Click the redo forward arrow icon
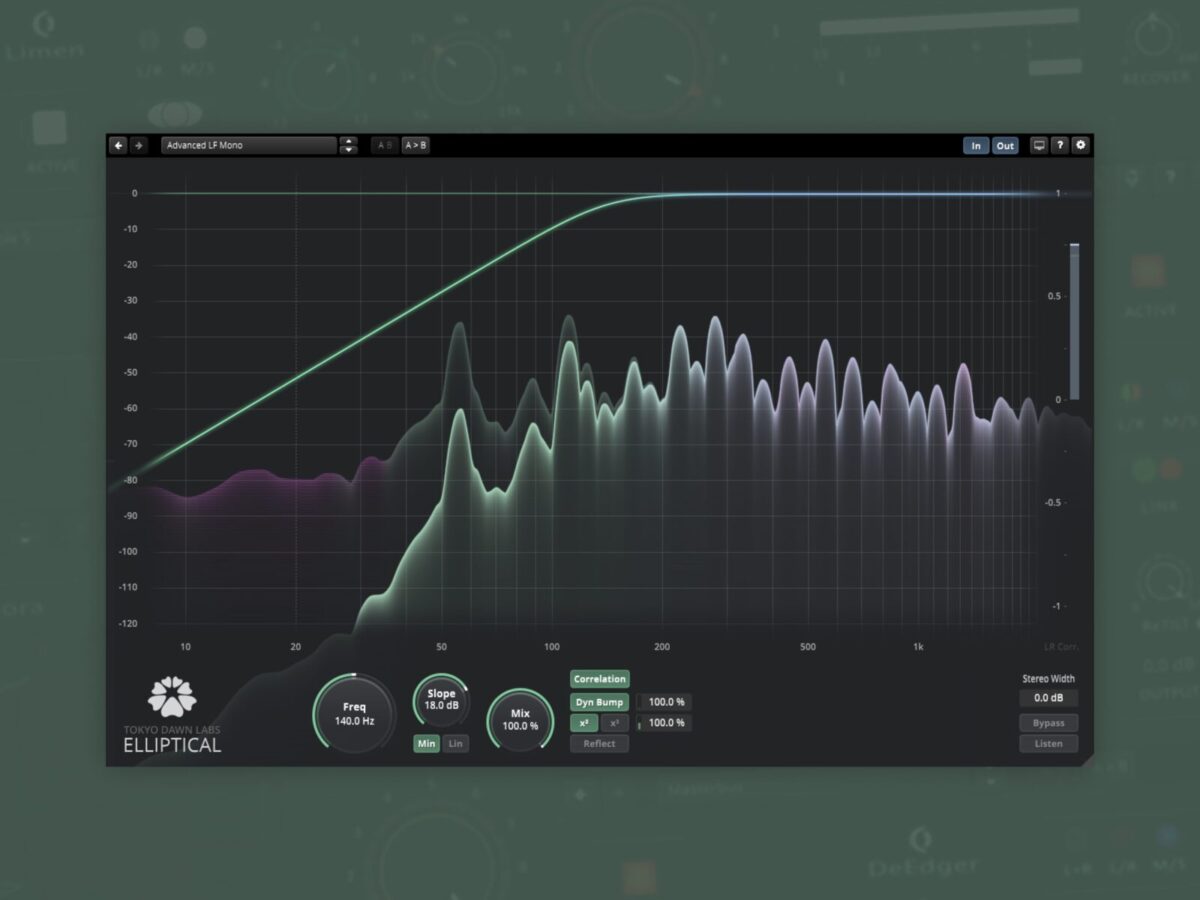Viewport: 1200px width, 900px height. coord(138,145)
